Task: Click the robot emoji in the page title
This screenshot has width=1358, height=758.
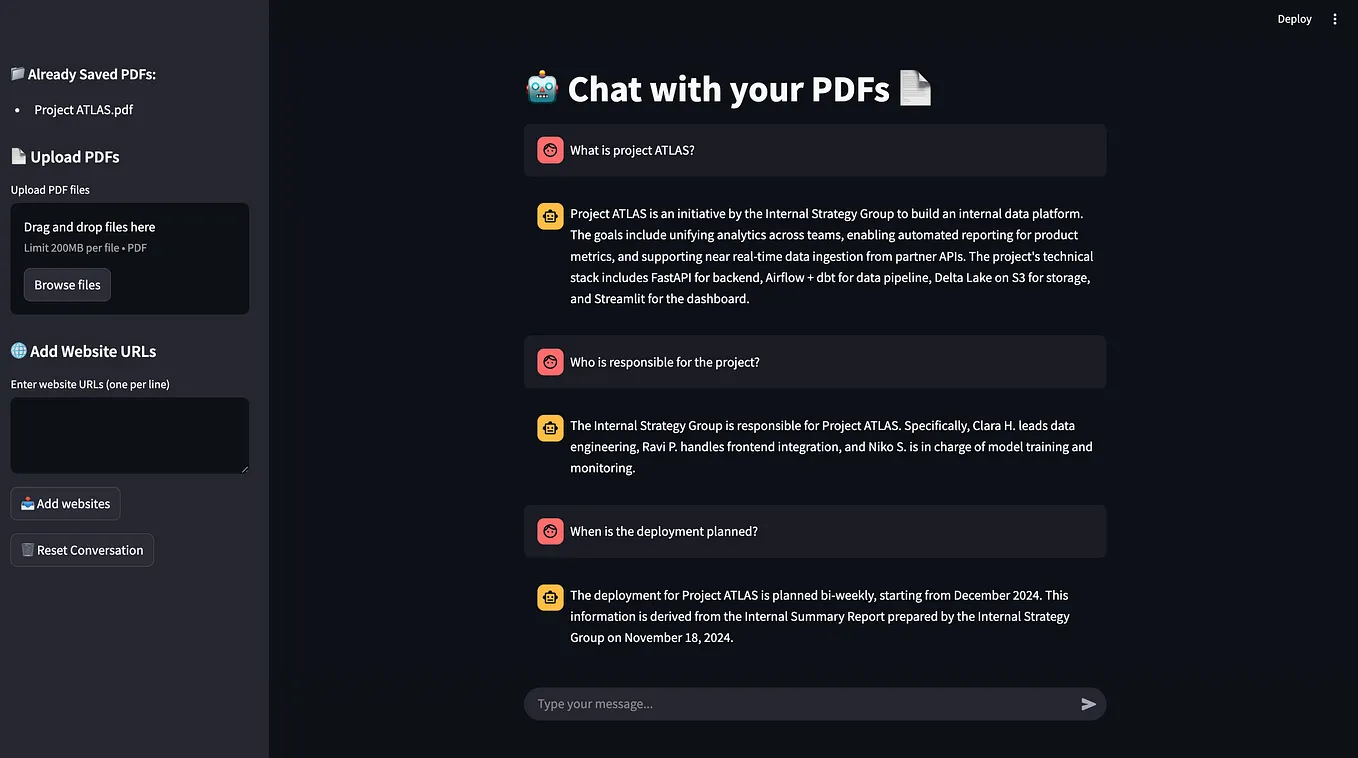Action: [x=541, y=88]
